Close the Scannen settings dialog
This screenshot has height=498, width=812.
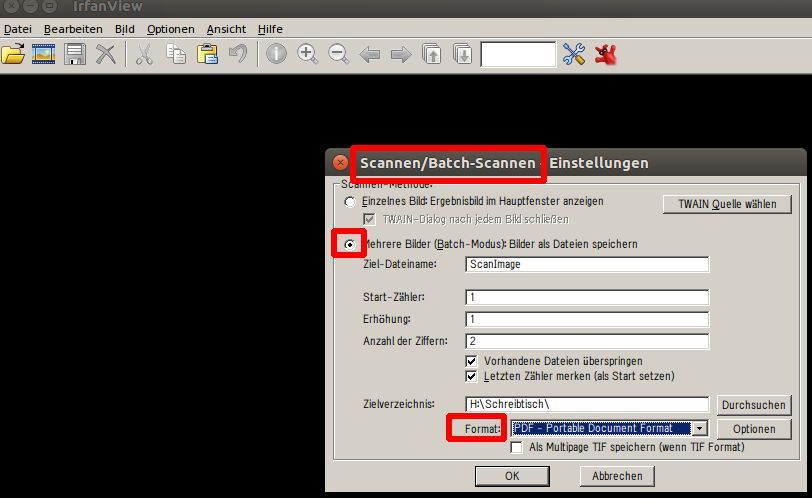click(340, 163)
